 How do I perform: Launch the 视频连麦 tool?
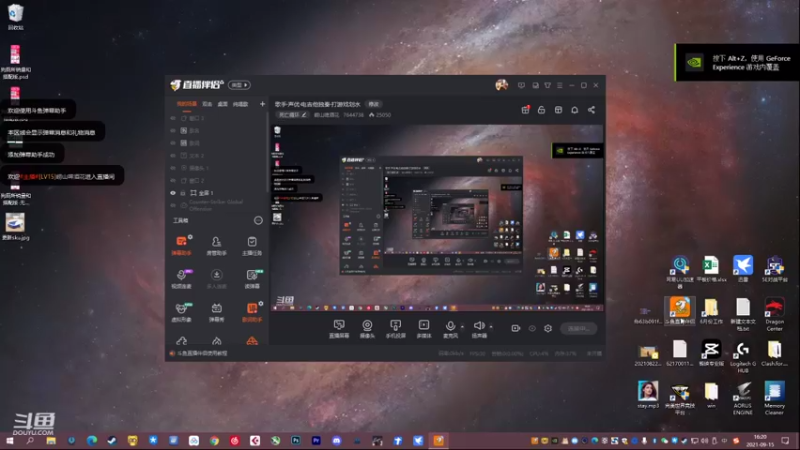pyautogui.click(x=181, y=279)
